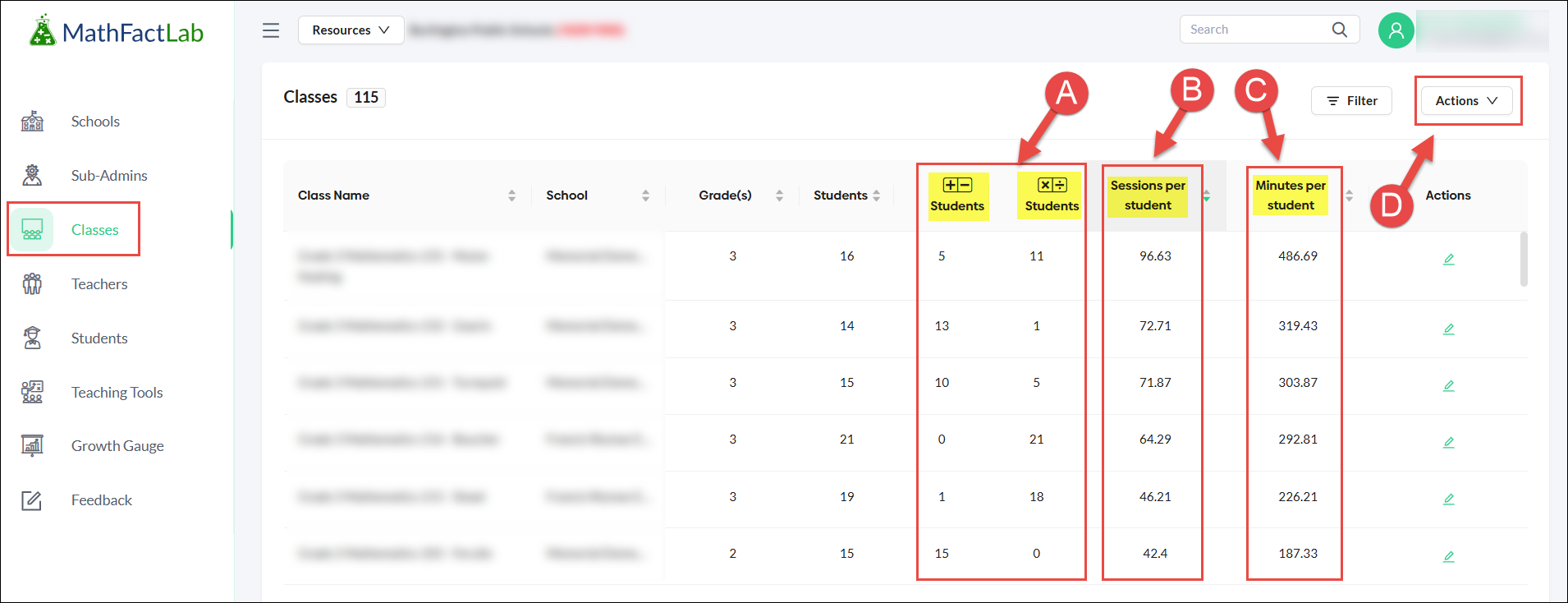Open the Actions dropdown button
The height and width of the screenshot is (603, 1568).
(x=1466, y=100)
